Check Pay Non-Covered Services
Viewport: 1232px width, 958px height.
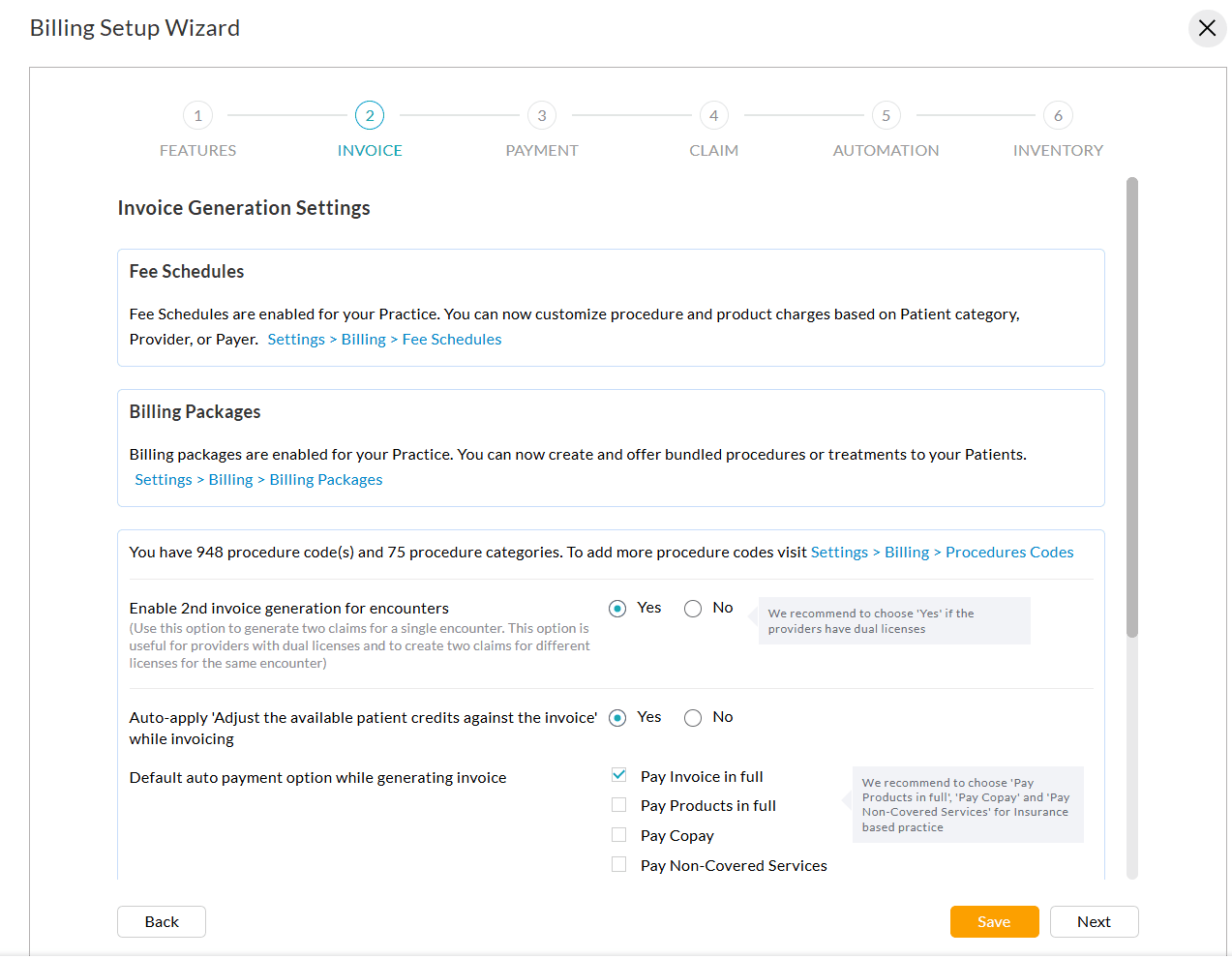coord(618,863)
